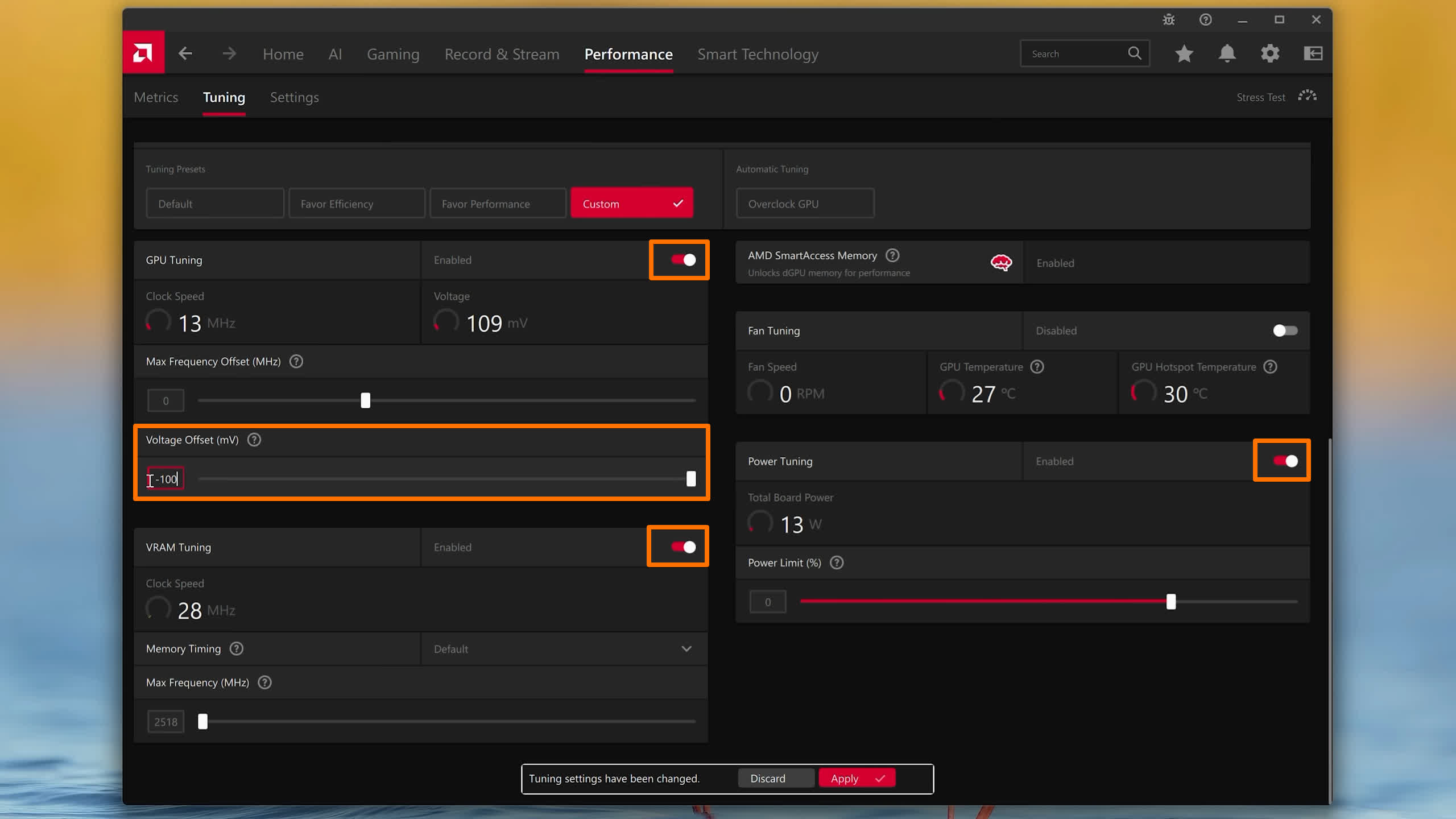Click the Power Limit value box
Viewport: 1456px width, 819px height.
[x=768, y=602]
